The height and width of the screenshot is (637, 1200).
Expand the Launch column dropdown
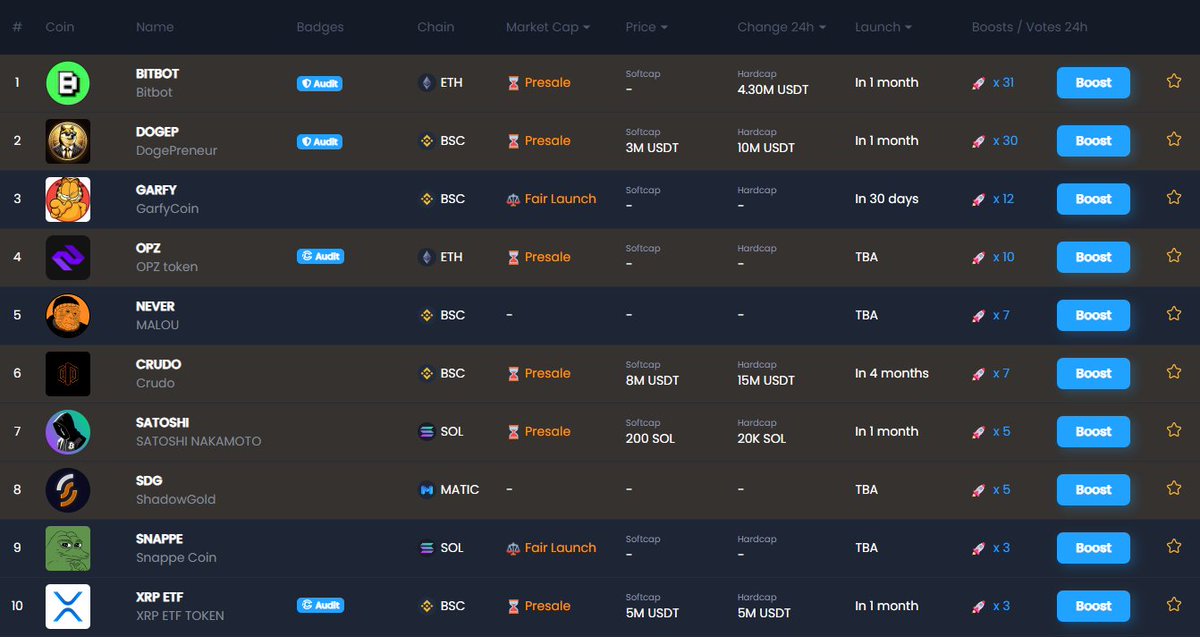click(x=882, y=27)
